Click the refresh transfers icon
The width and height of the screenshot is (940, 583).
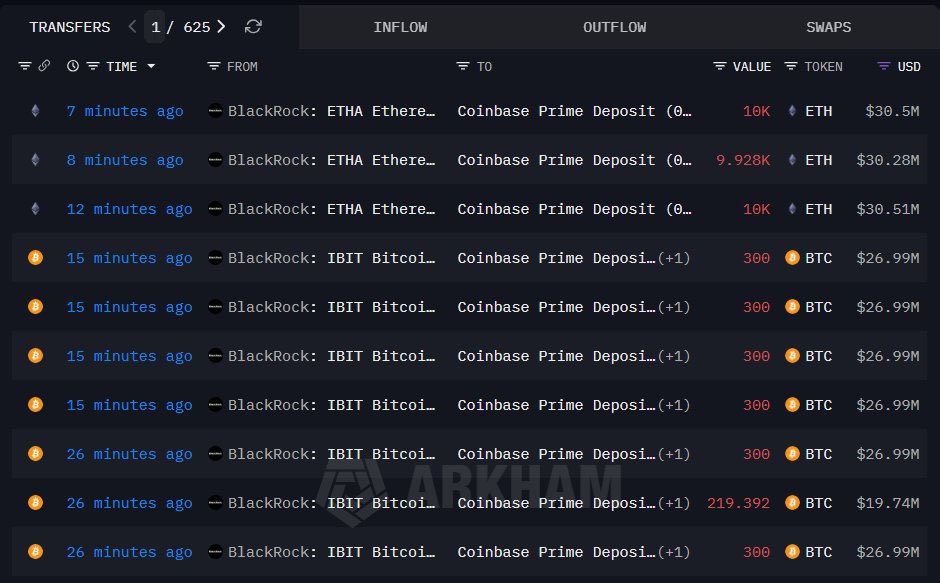tap(252, 27)
